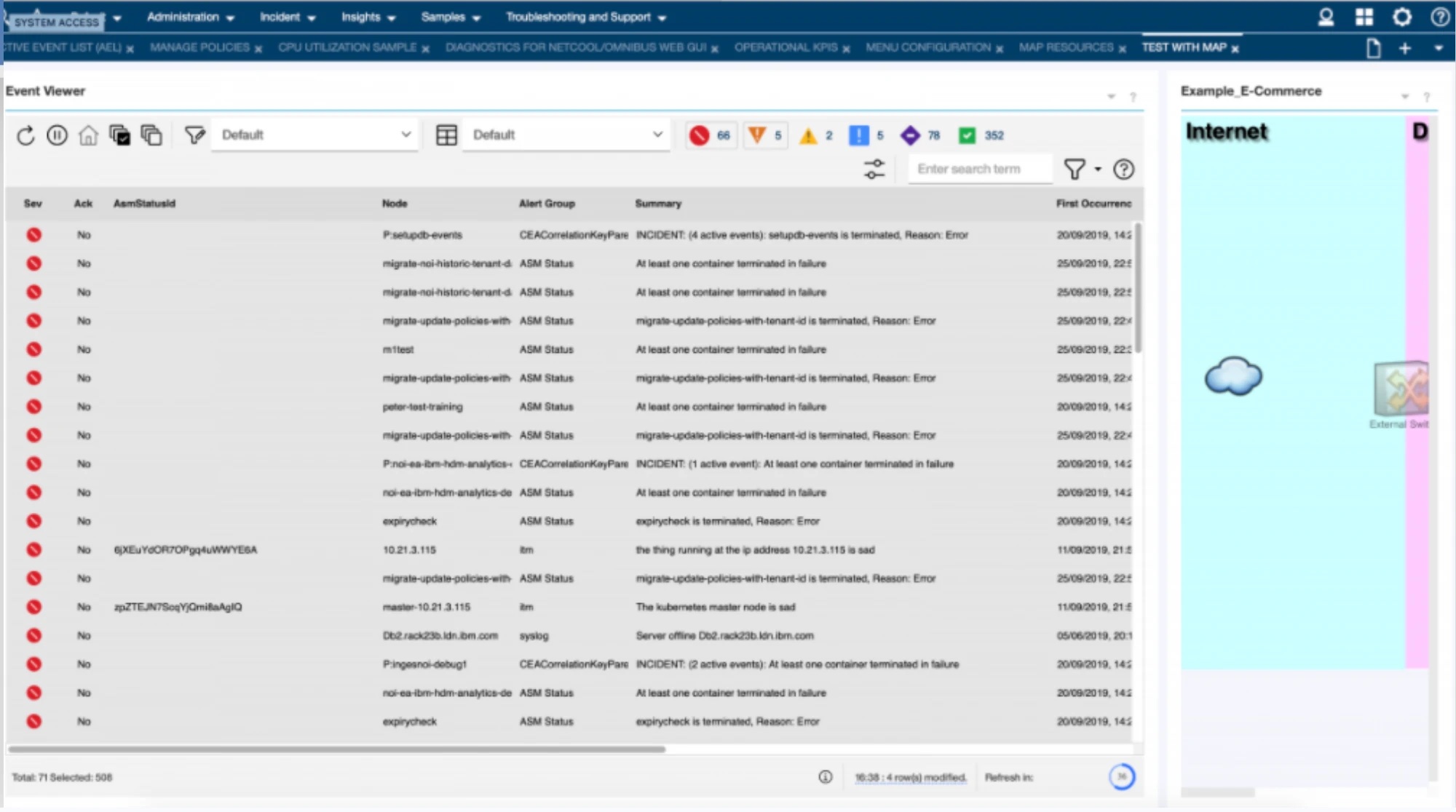Click the Internet cloud icon on map
This screenshot has width=1456, height=812.
(1233, 376)
